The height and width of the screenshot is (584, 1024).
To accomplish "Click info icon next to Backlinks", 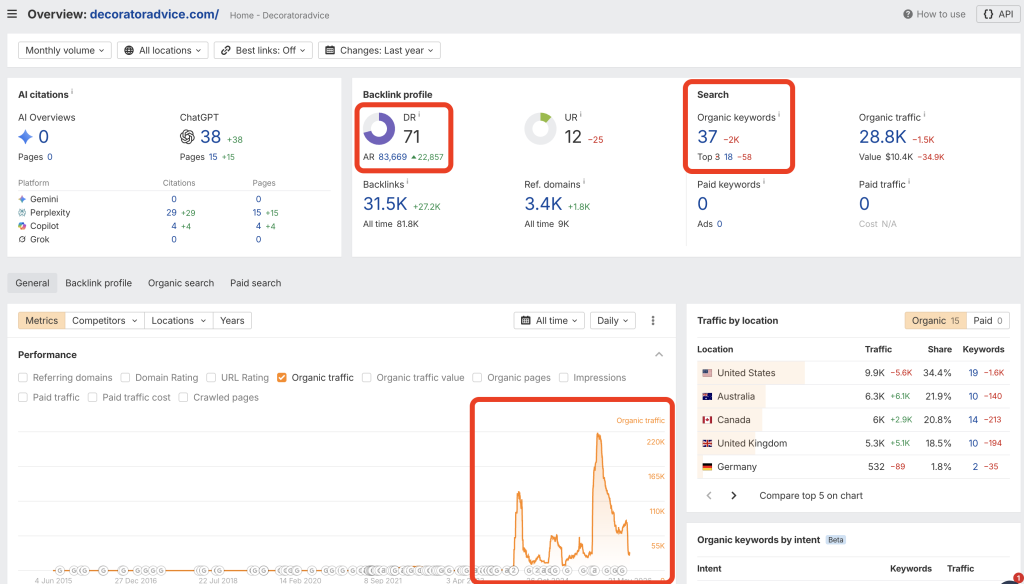I will pyautogui.click(x=408, y=182).
